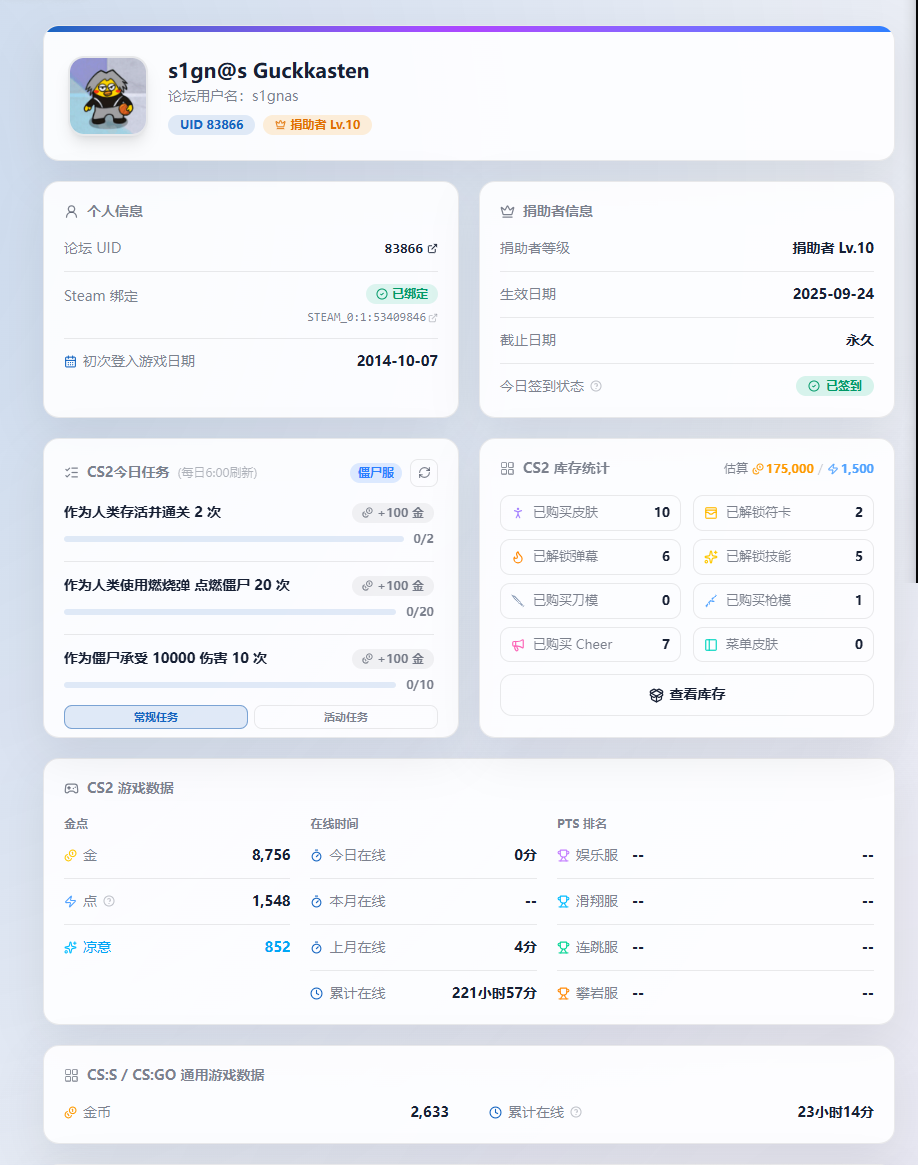The image size is (918, 1165).
Task: Click trophy icon beside 滑翔服
Action: 563,902
